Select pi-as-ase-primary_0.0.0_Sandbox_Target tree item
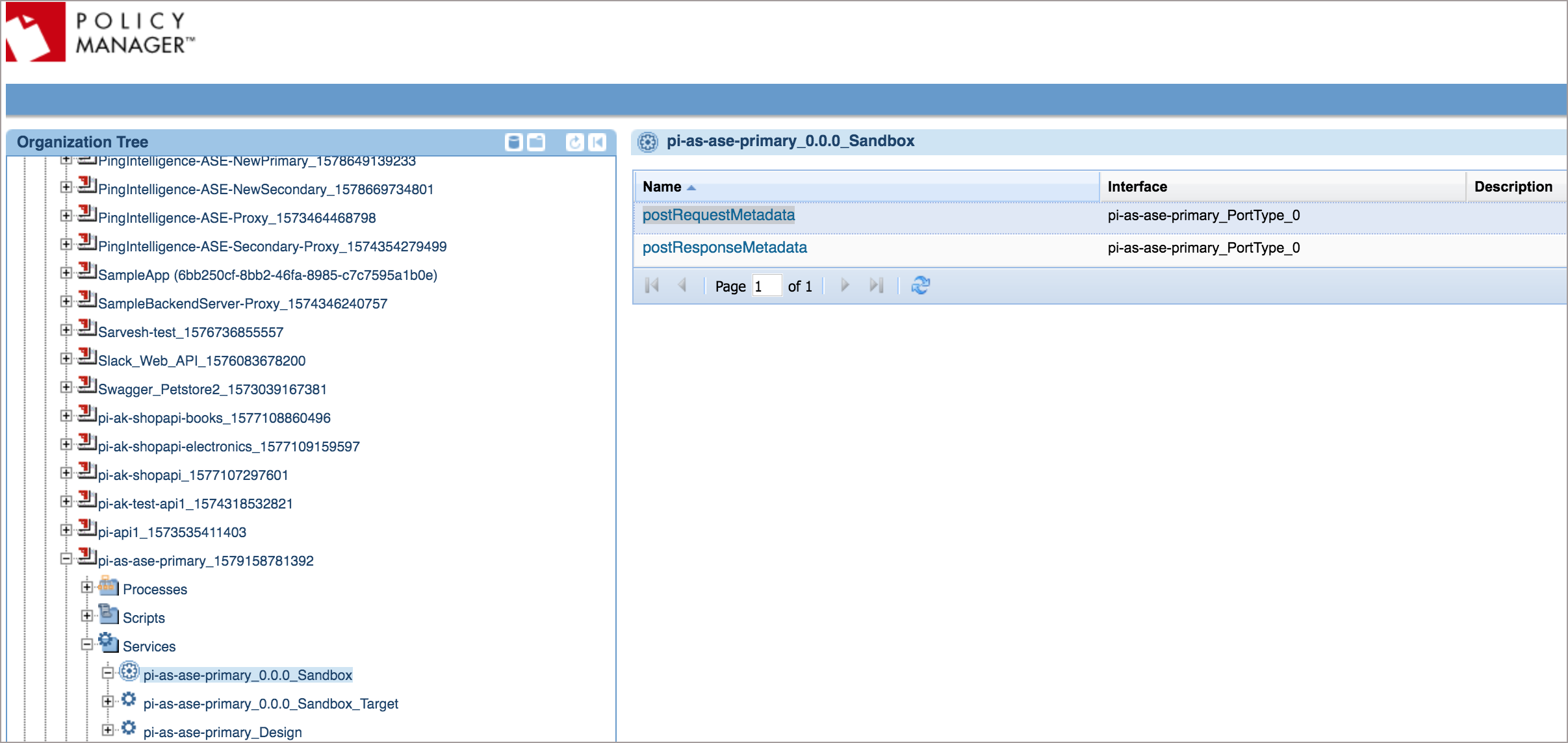Viewport: 1568px width, 743px height. pos(270,704)
